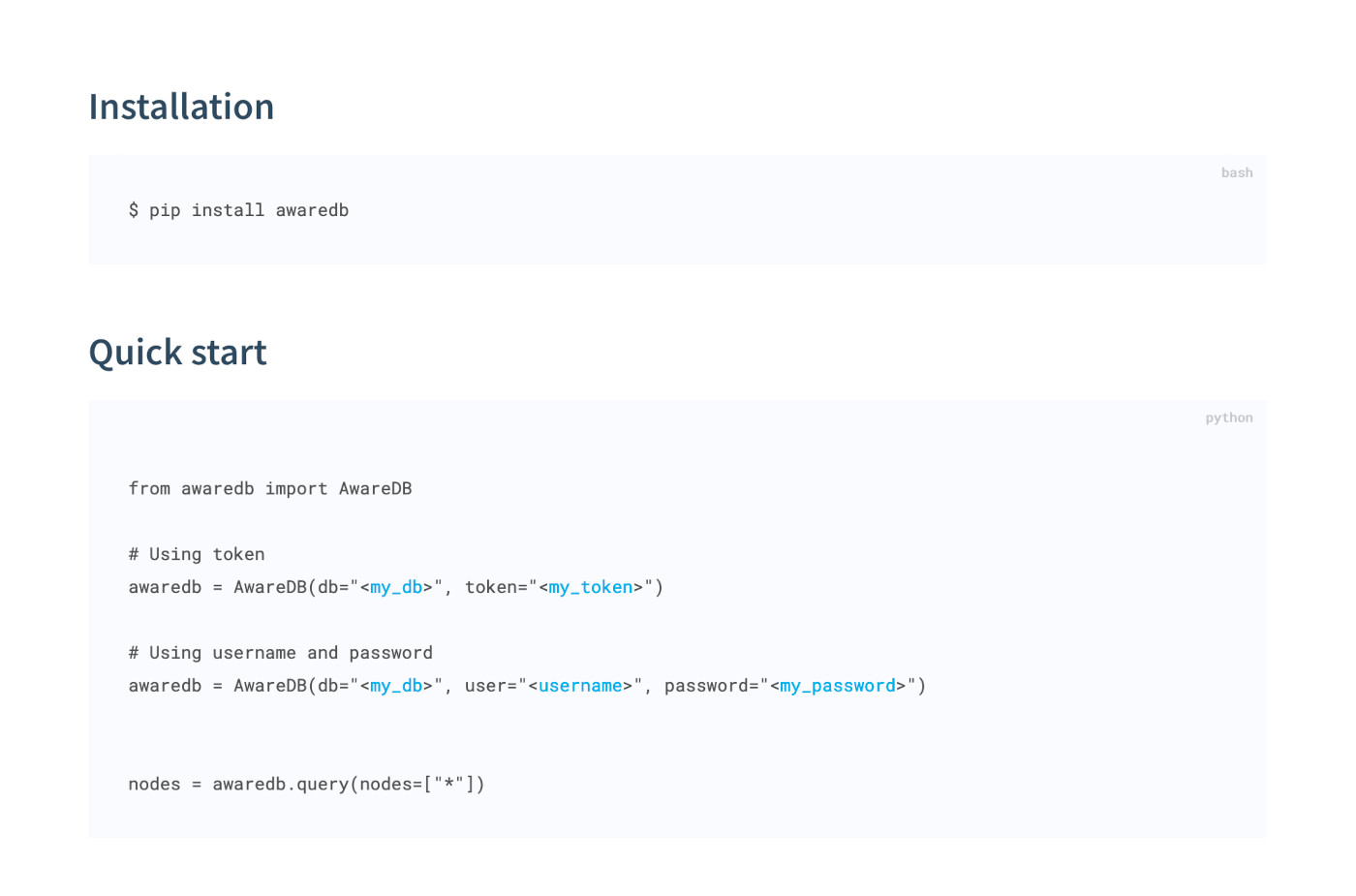Click the dollar sign prompt
1356x896 pixels.
(134, 210)
